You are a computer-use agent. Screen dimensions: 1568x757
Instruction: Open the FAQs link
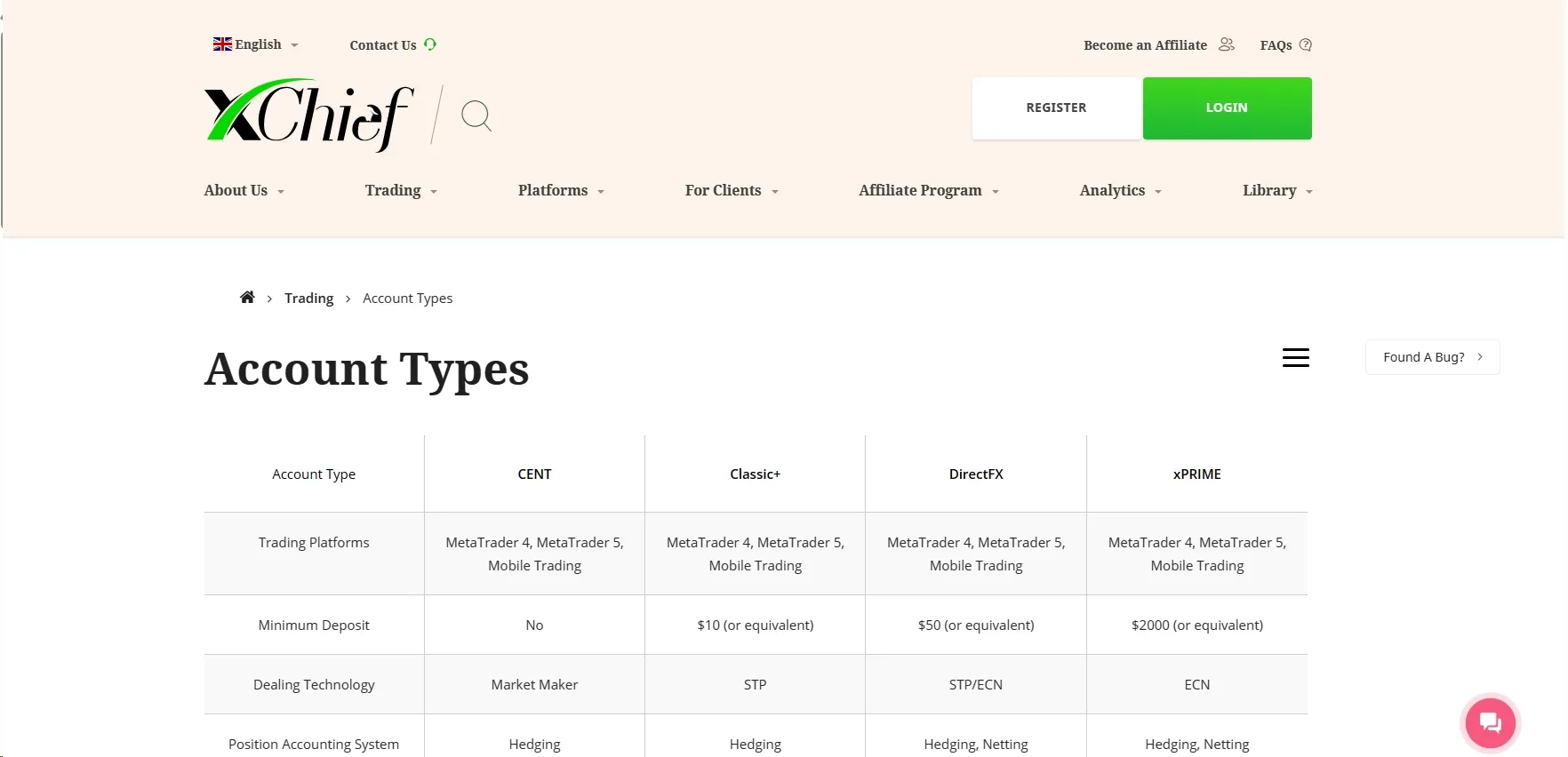click(x=1276, y=45)
